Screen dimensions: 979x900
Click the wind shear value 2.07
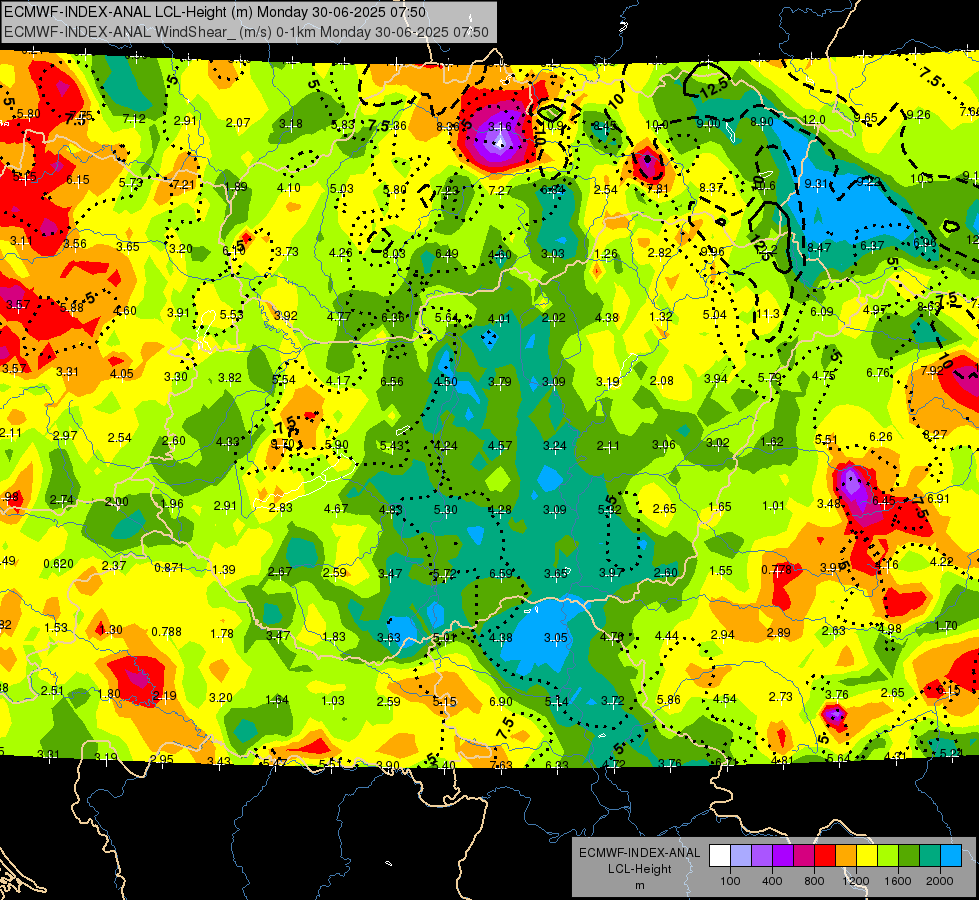coord(237,122)
